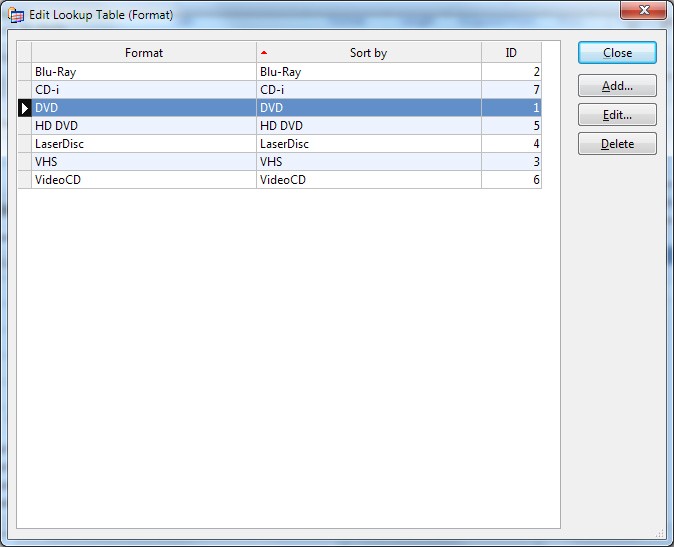Sort by the Format column header
This screenshot has height=547, width=674.
(x=144, y=53)
